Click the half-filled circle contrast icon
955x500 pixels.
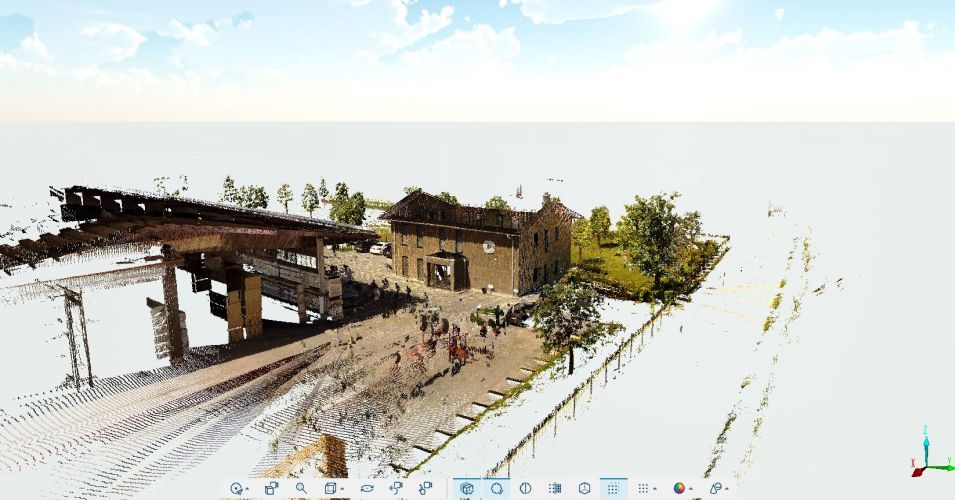point(525,489)
